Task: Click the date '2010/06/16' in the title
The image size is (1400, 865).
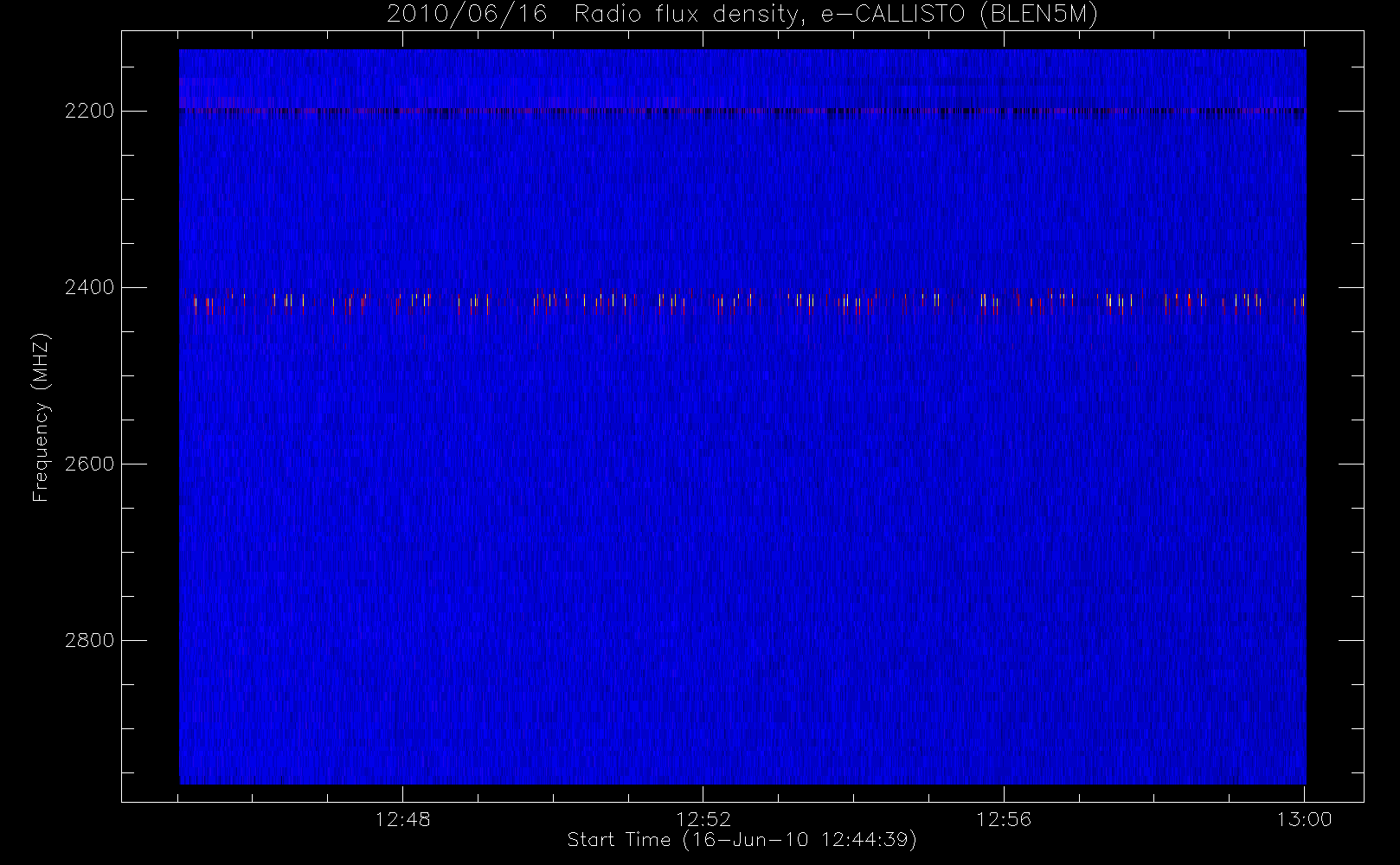Action: click(x=467, y=15)
